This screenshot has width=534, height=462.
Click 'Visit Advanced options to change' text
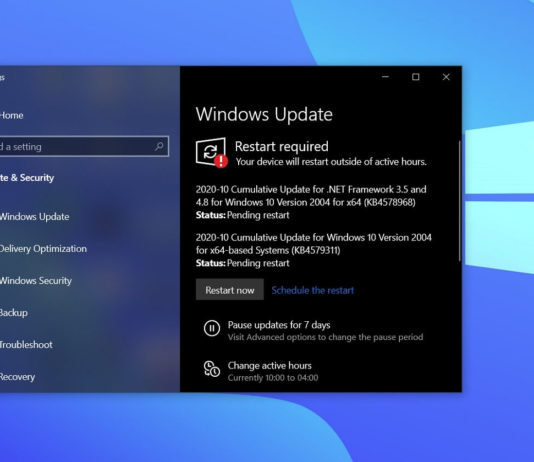pos(325,337)
